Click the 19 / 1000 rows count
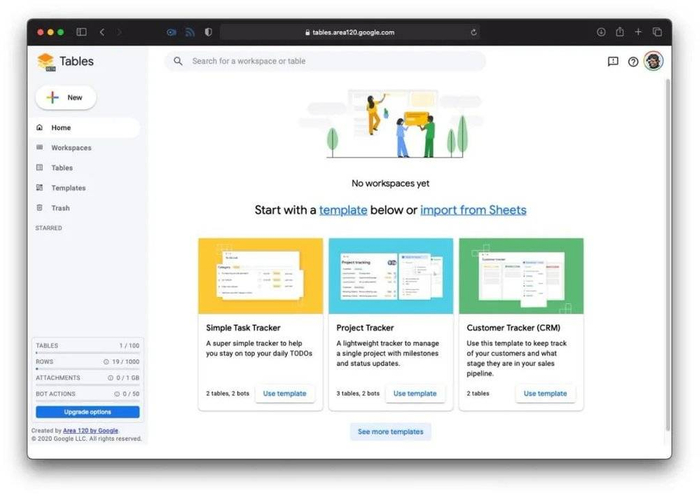Viewport: 700px width, 496px height. click(126, 362)
